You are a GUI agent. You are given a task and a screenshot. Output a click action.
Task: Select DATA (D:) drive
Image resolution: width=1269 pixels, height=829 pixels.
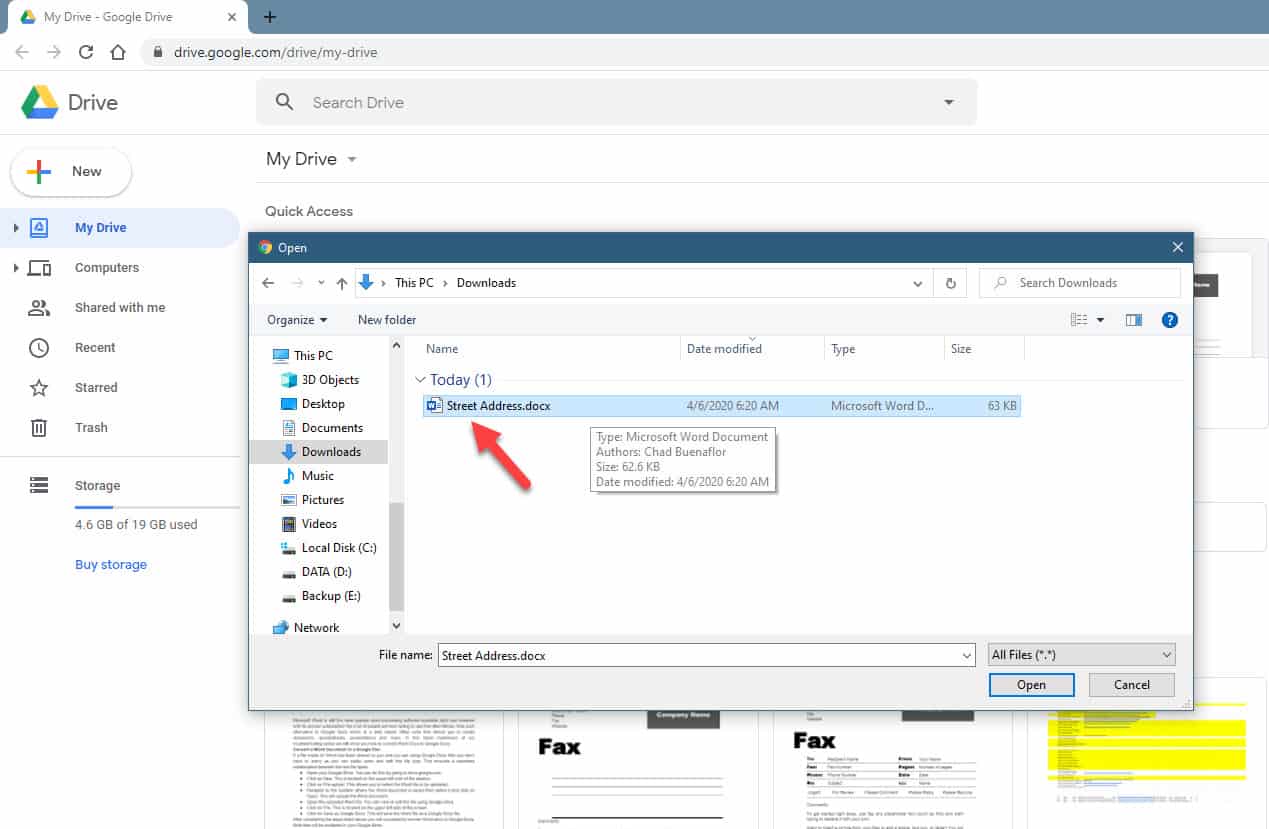click(x=326, y=572)
